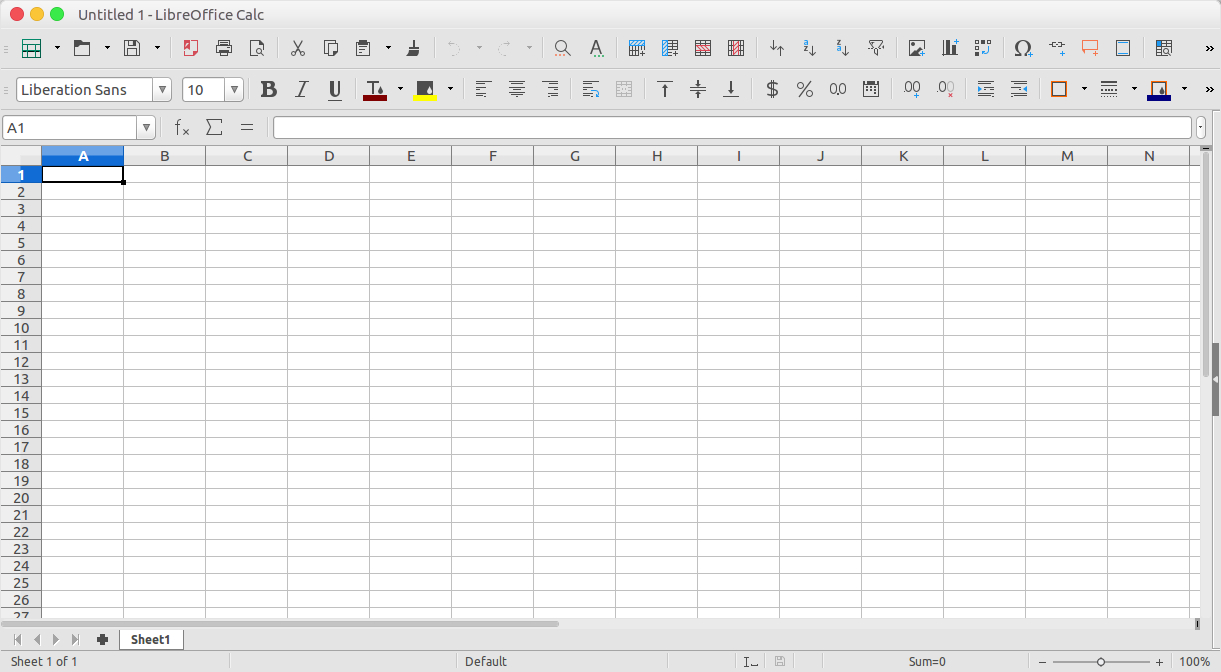The width and height of the screenshot is (1221, 672).
Task: Format selection as percent
Action: pyautogui.click(x=804, y=89)
